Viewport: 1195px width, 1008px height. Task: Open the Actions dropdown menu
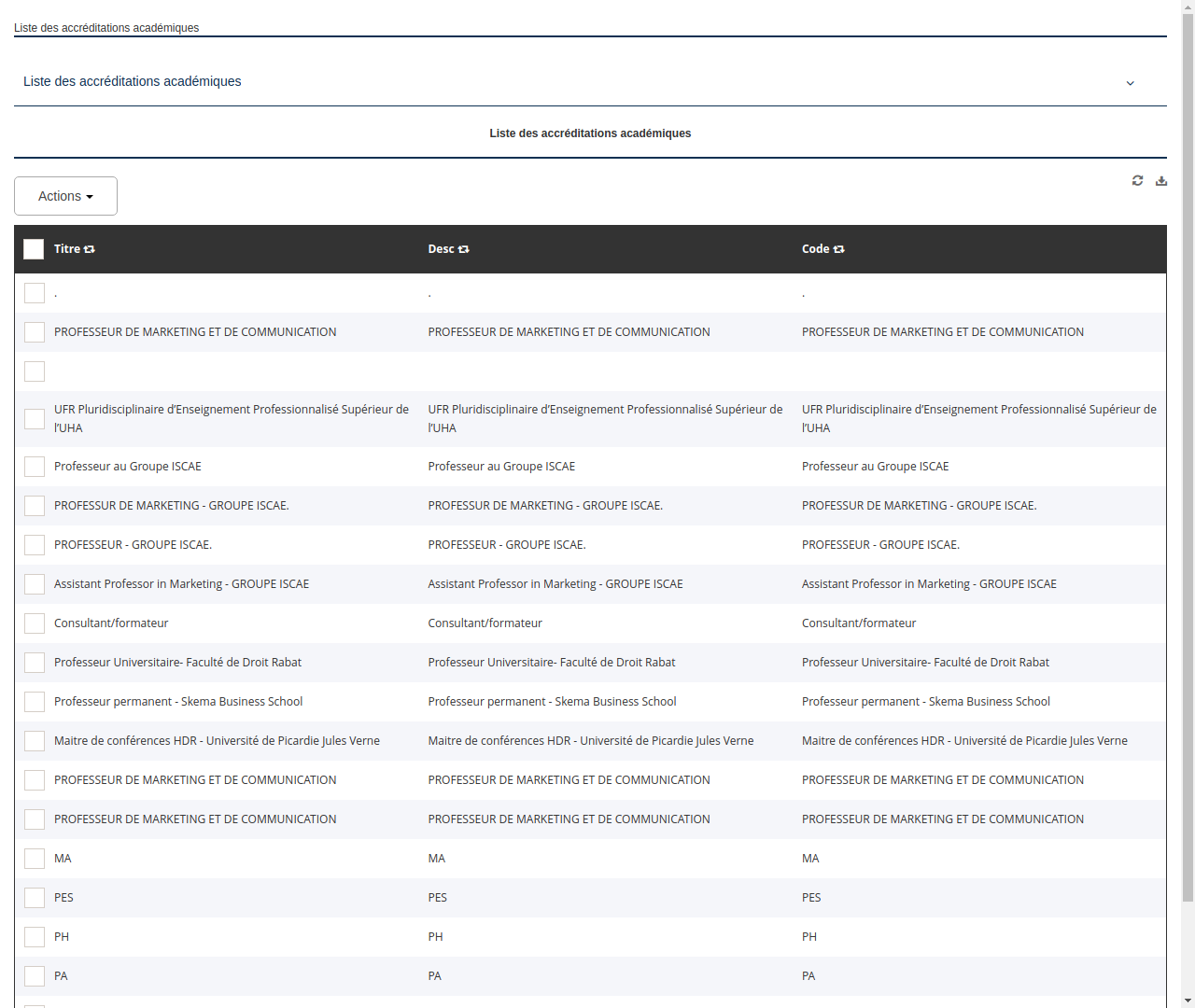tap(65, 196)
